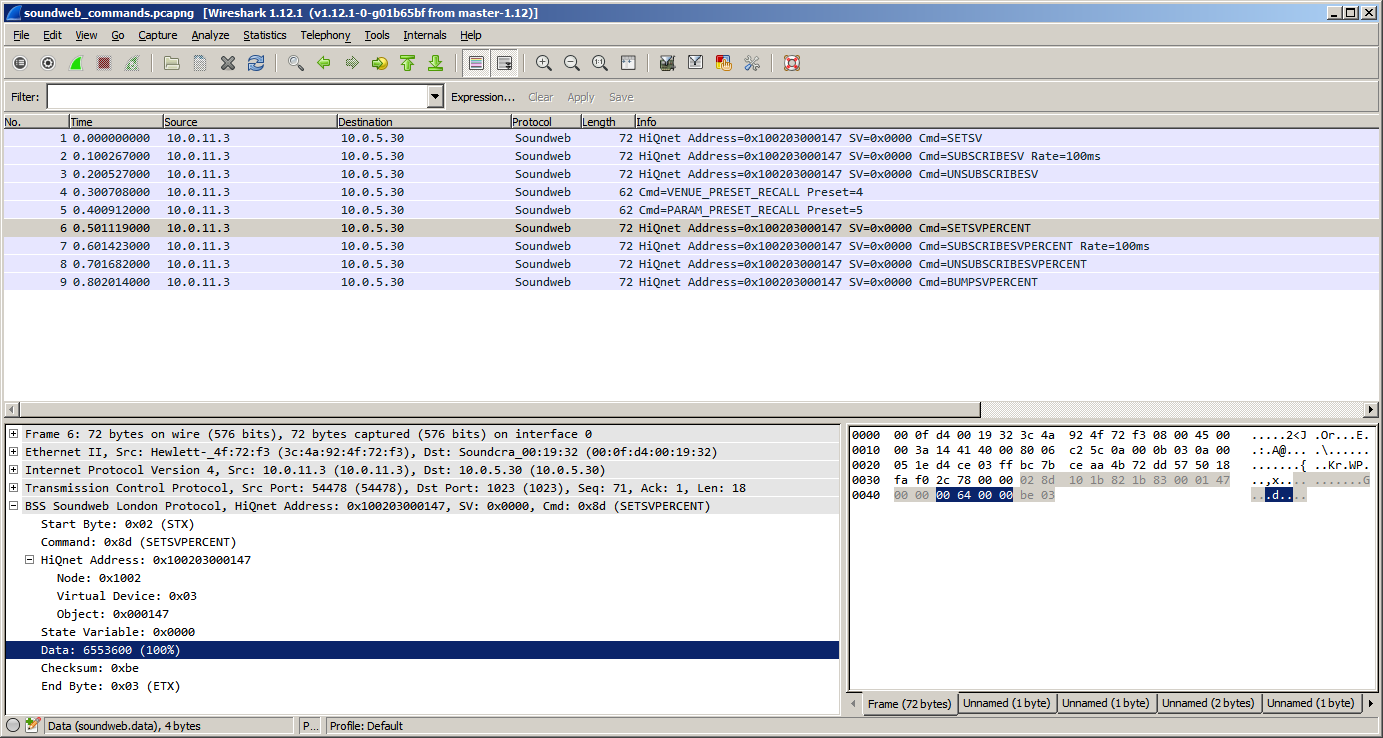Open coloring rules editor
Screen dimensions: 1383x738
point(724,63)
